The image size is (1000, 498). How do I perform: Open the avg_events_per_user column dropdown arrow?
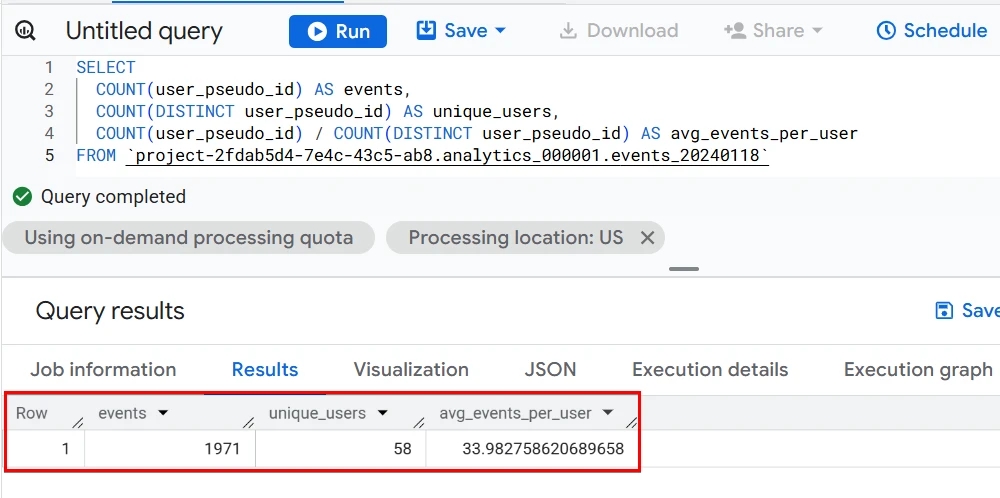[x=608, y=413]
